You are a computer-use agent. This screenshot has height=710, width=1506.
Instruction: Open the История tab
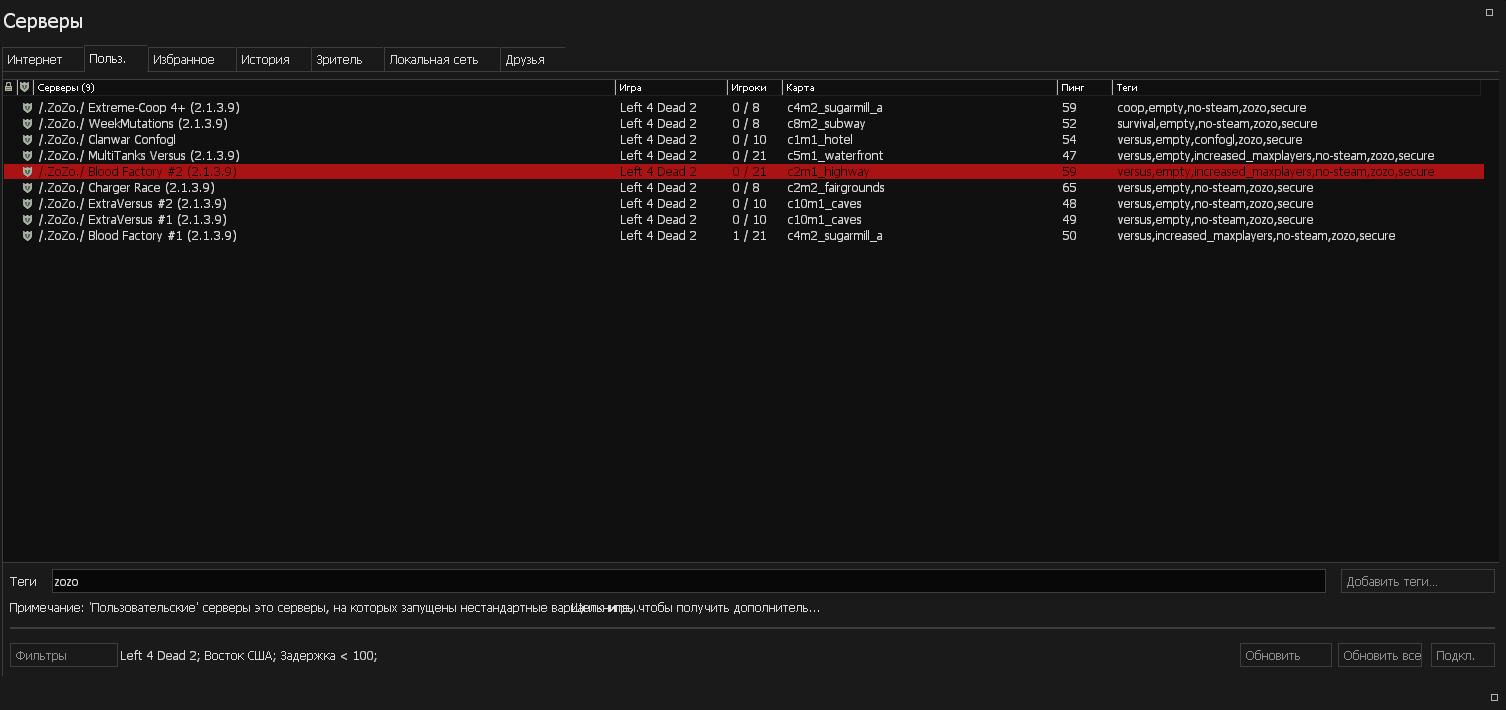pos(273,59)
